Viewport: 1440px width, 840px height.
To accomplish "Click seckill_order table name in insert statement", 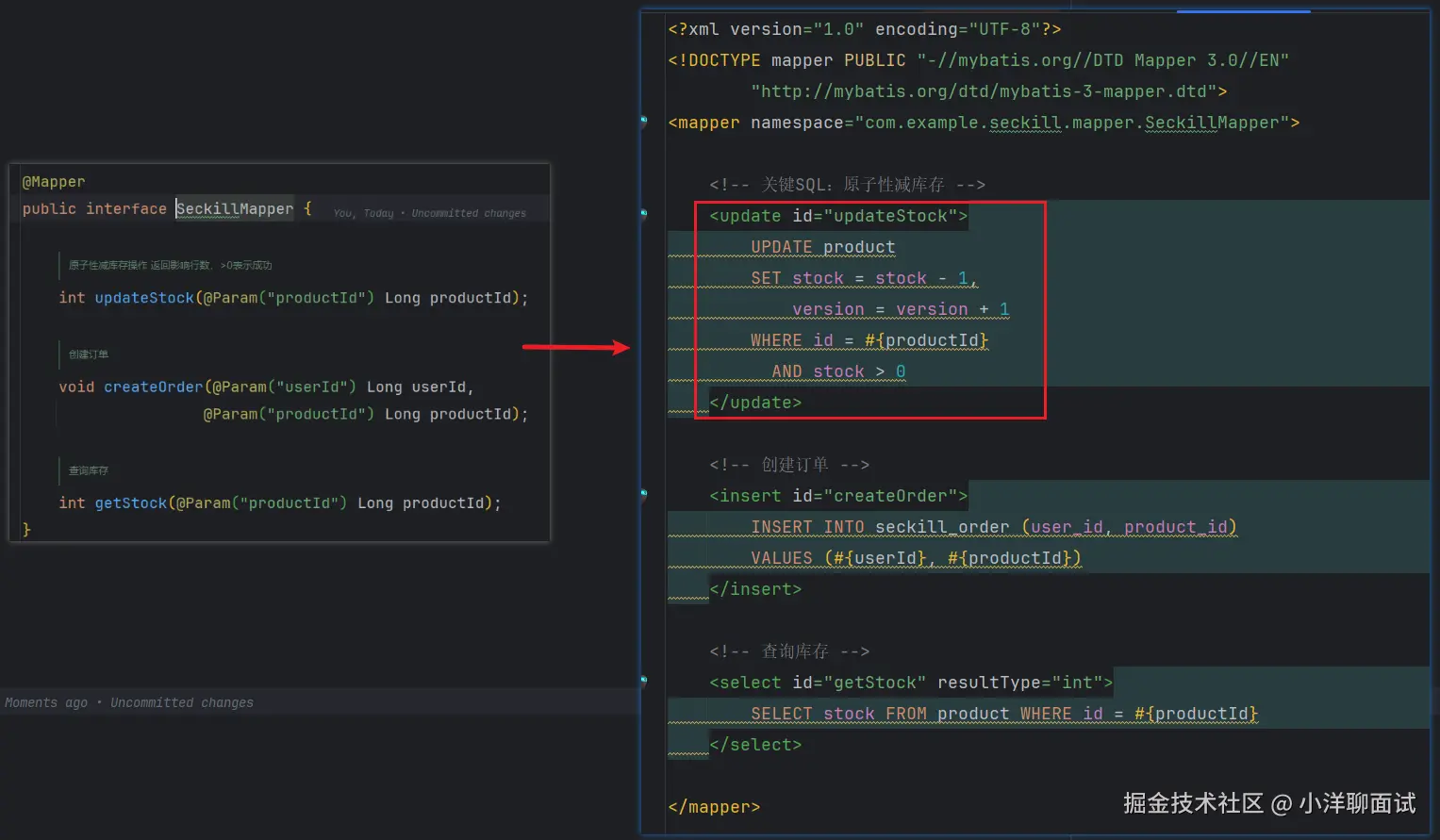I will [941, 527].
